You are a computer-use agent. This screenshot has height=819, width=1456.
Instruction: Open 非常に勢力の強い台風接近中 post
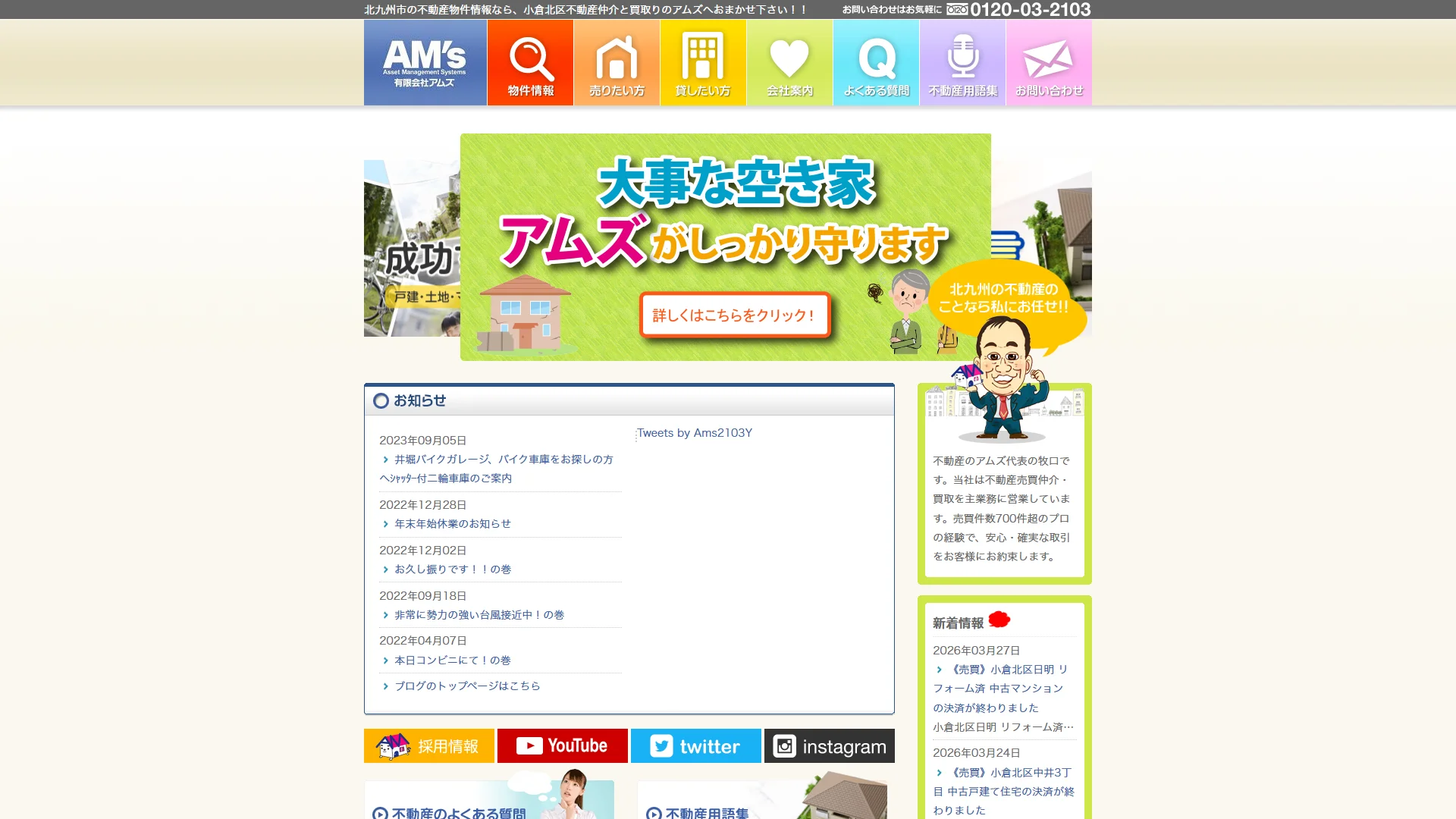(x=479, y=615)
